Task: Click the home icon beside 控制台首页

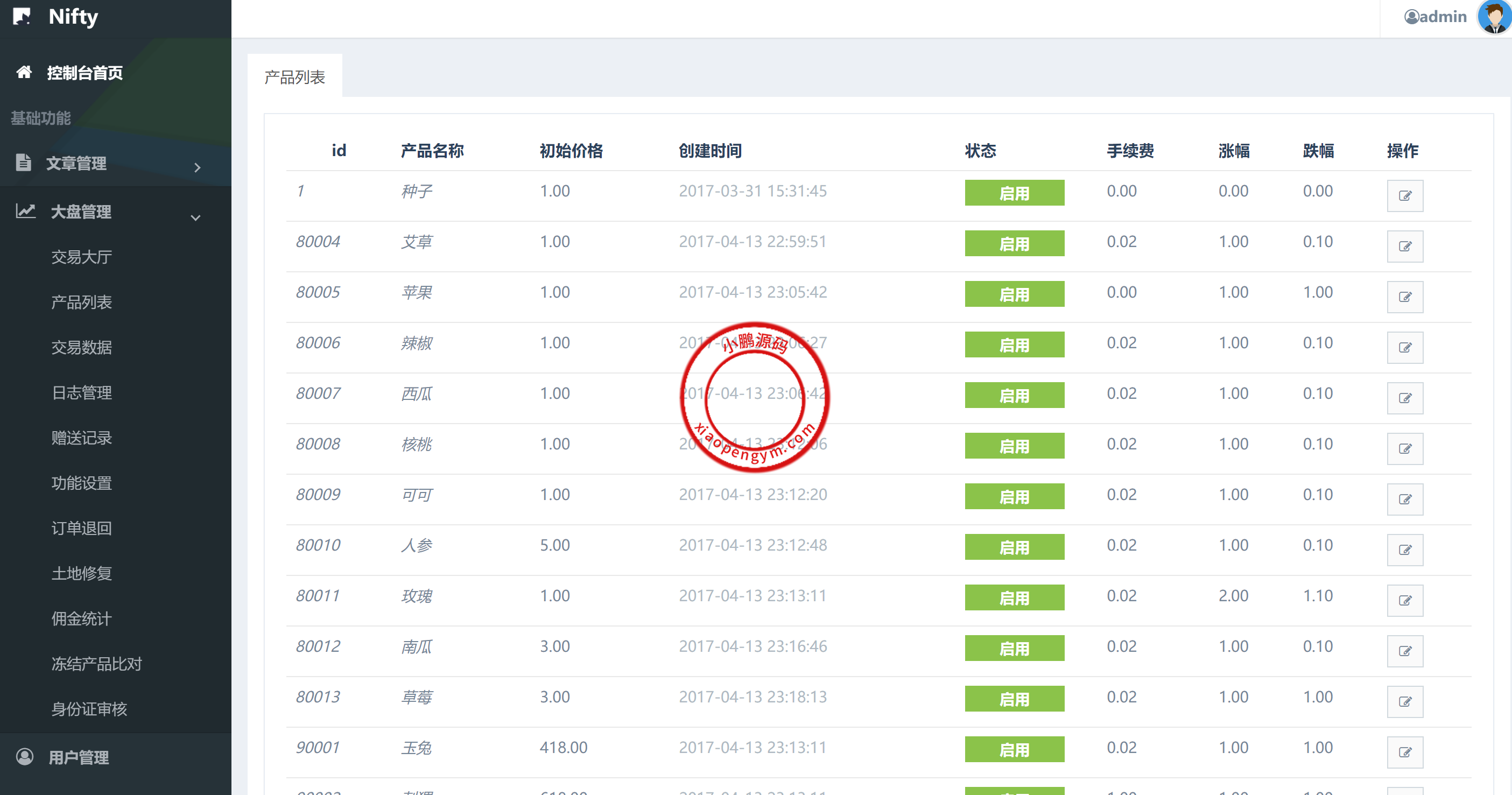Action: click(24, 72)
